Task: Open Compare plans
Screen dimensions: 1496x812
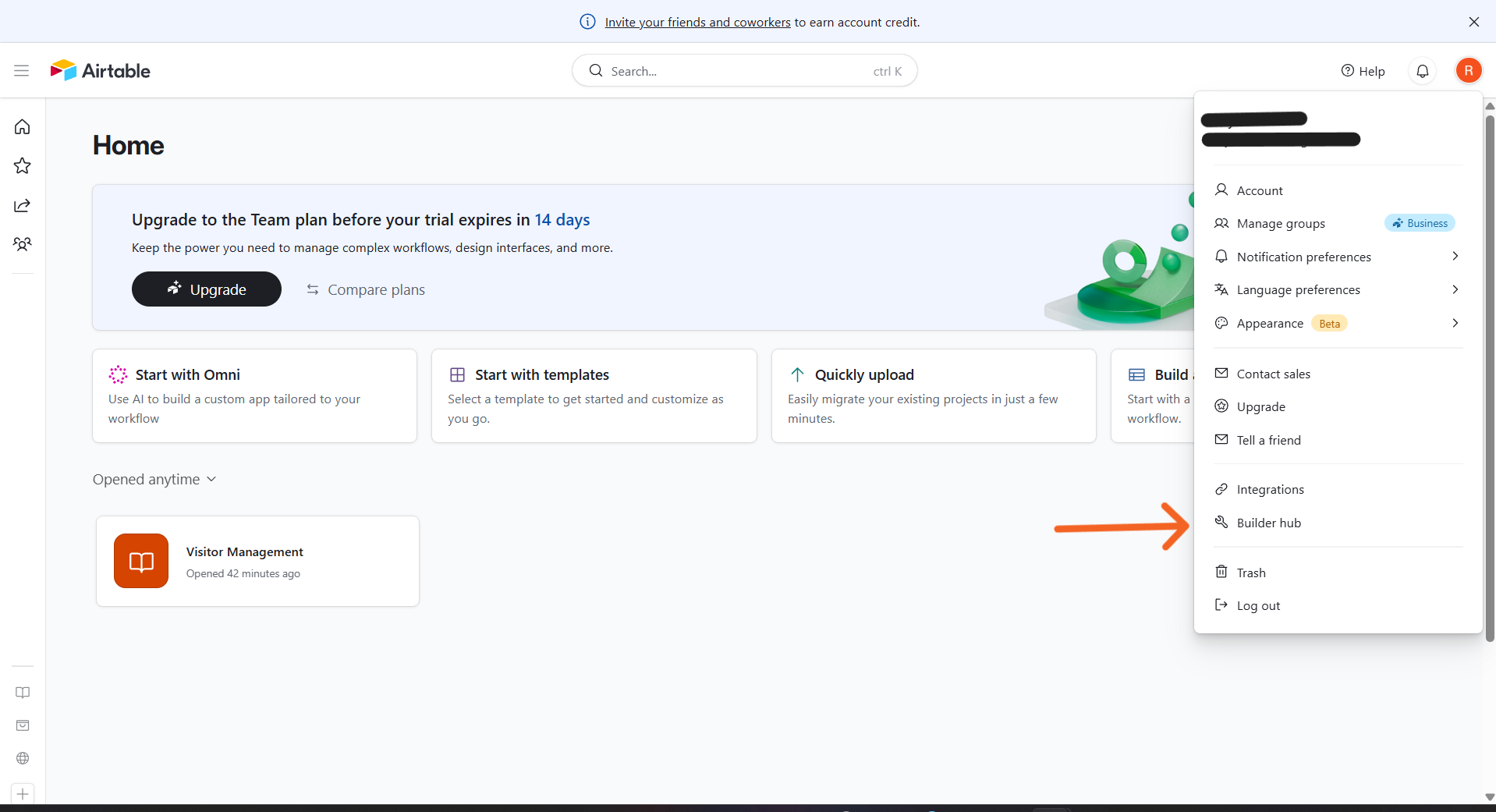Action: pyautogui.click(x=366, y=289)
